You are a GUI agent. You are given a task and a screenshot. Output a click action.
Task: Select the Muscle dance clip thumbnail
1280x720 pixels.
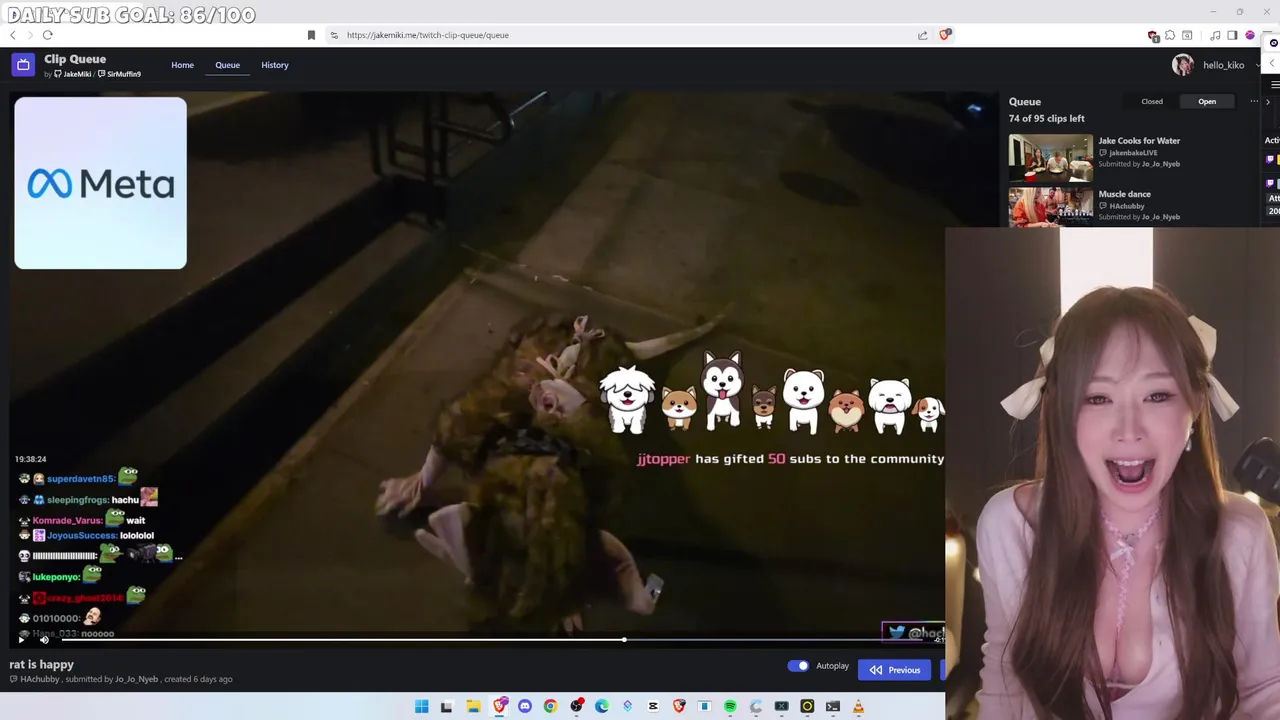click(1050, 208)
